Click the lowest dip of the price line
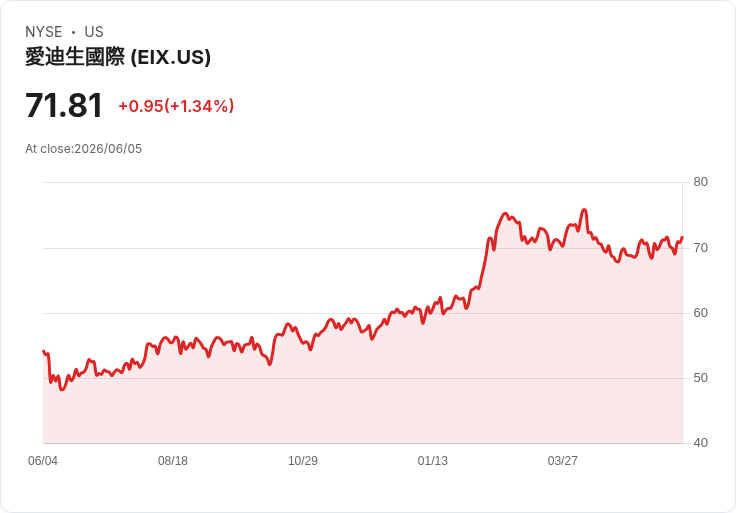The height and width of the screenshot is (513, 736). [62, 390]
